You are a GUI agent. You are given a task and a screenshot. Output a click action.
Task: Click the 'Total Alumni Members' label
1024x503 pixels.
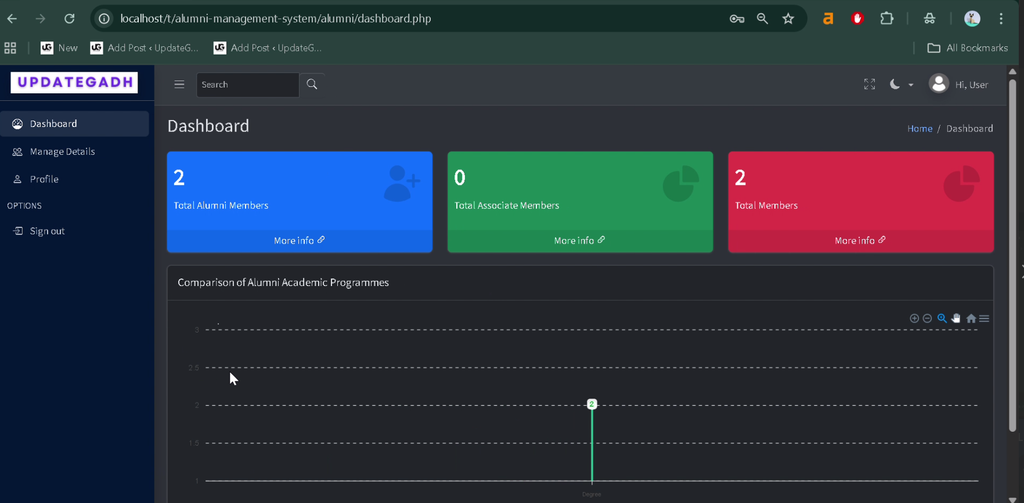(x=221, y=205)
